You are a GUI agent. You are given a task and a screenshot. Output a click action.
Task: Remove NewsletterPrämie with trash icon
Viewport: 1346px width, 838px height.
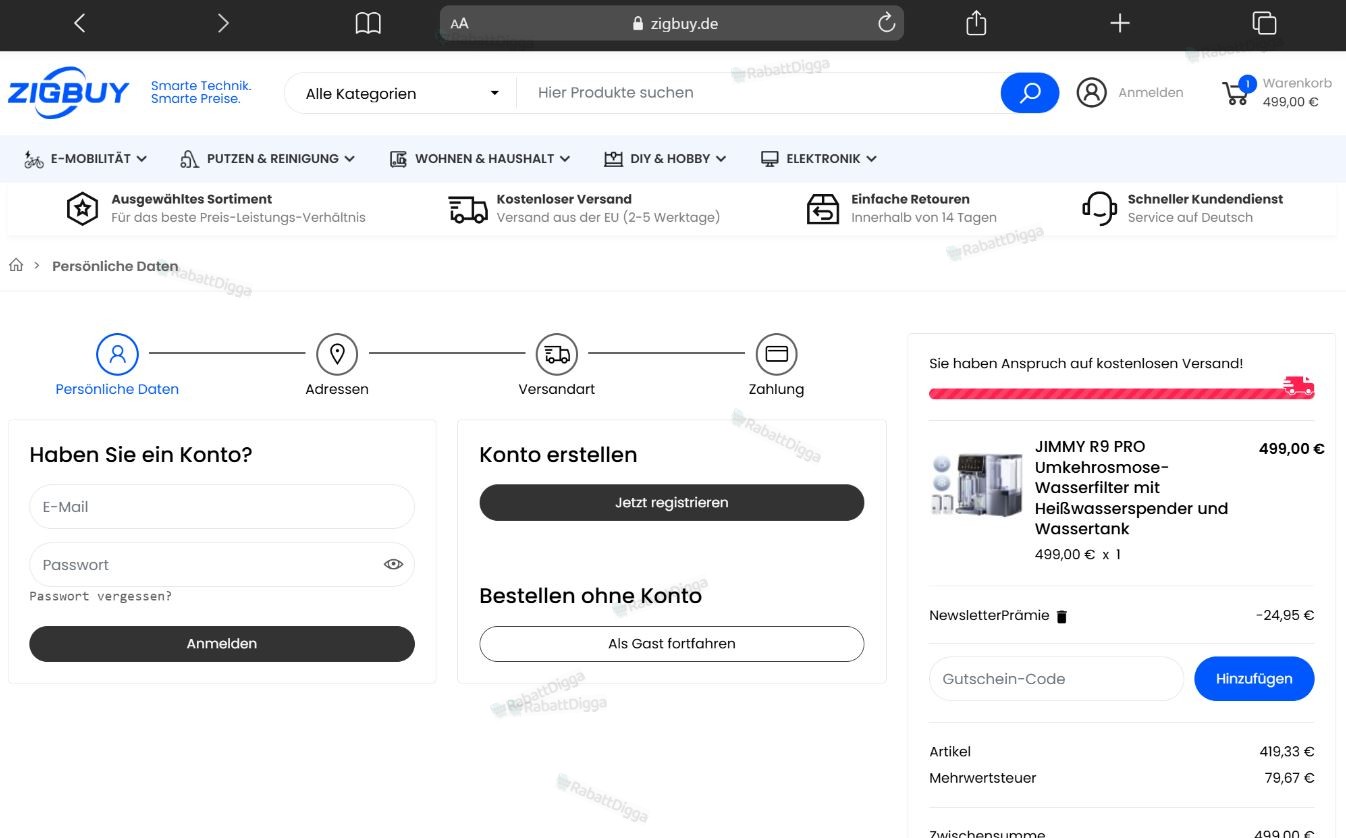1062,617
